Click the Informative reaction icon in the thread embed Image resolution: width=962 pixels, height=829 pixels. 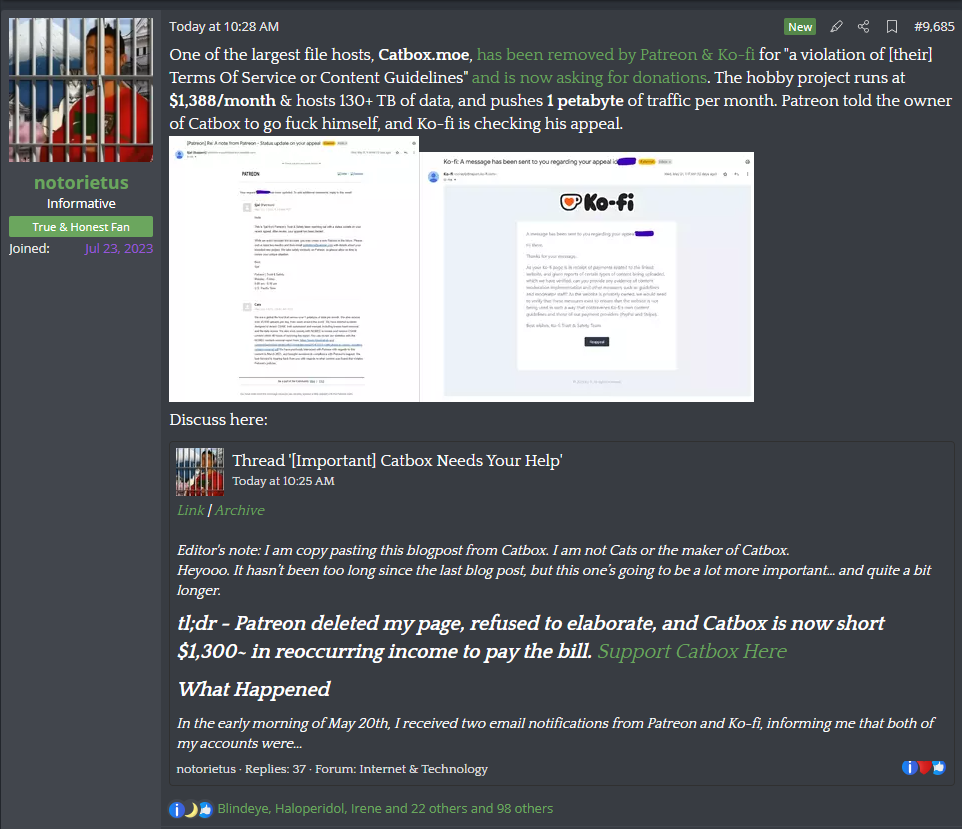click(x=909, y=768)
